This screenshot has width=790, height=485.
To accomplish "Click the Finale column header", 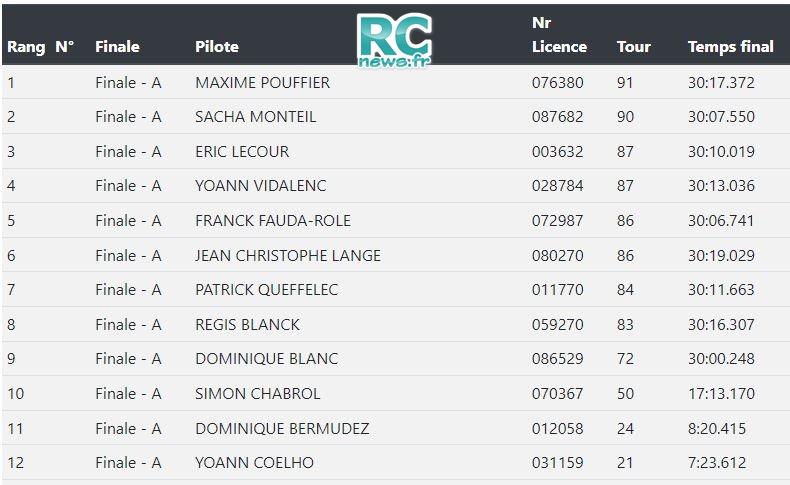I will pyautogui.click(x=117, y=47).
